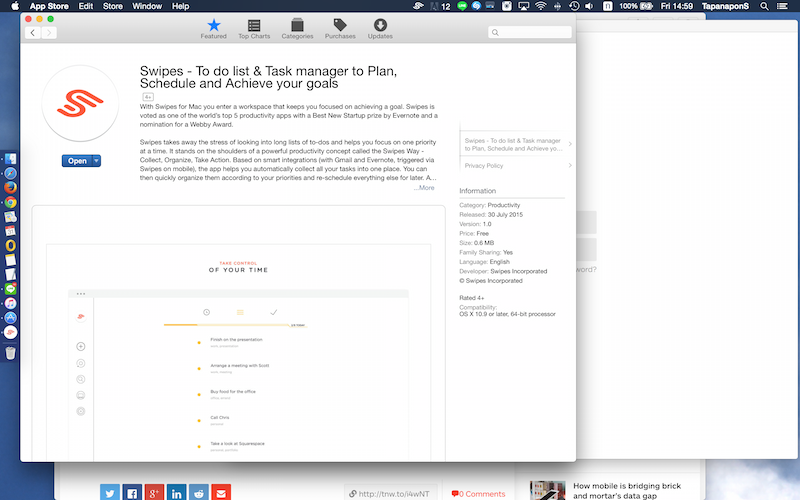Open the 0 Comments link
The image size is (800, 500).
479,493
